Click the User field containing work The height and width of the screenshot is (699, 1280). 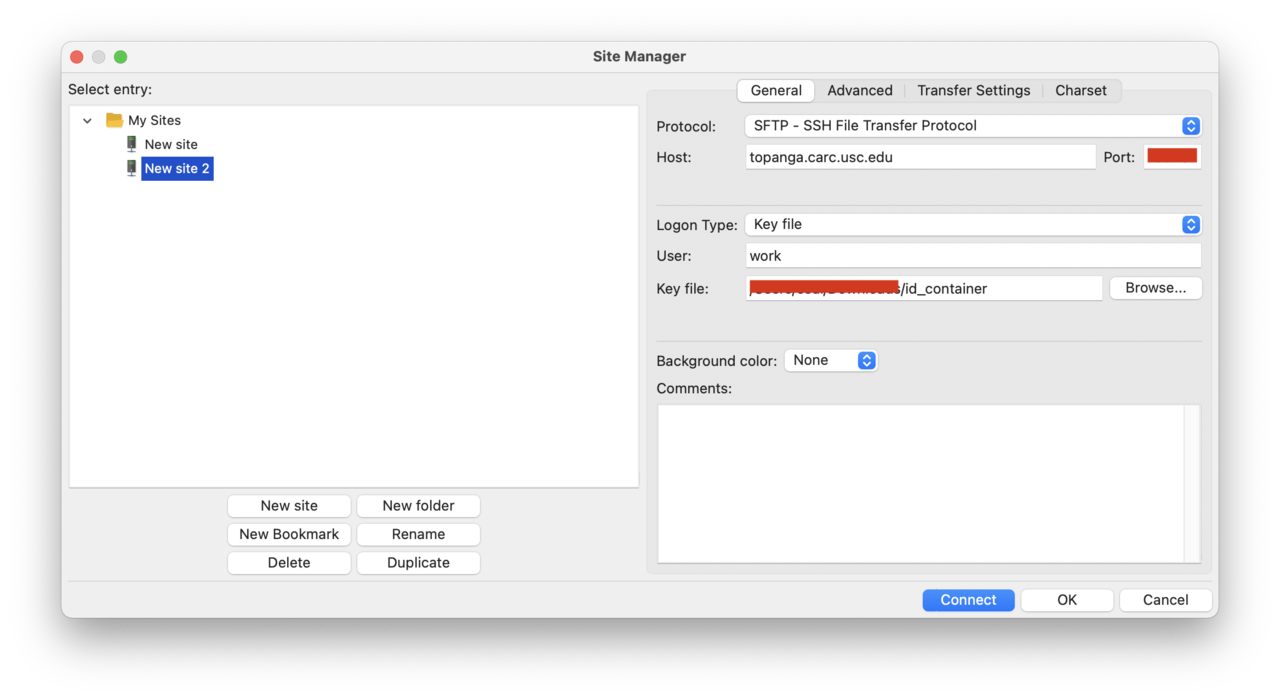coord(973,256)
